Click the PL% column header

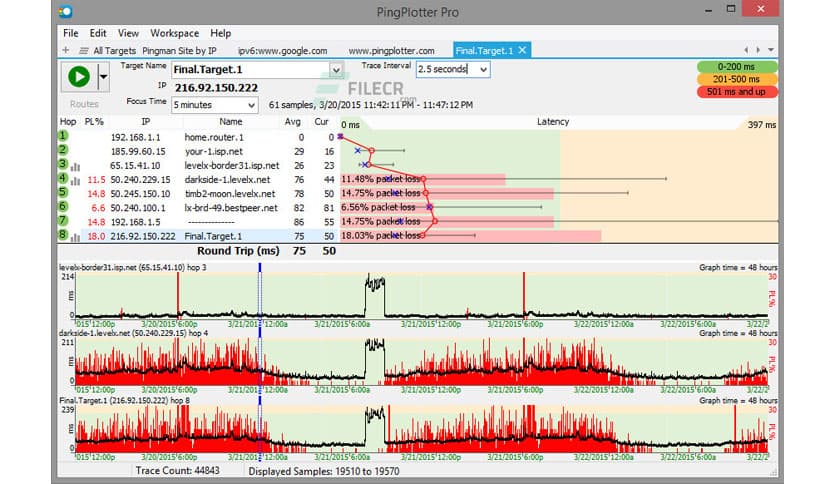pos(94,122)
